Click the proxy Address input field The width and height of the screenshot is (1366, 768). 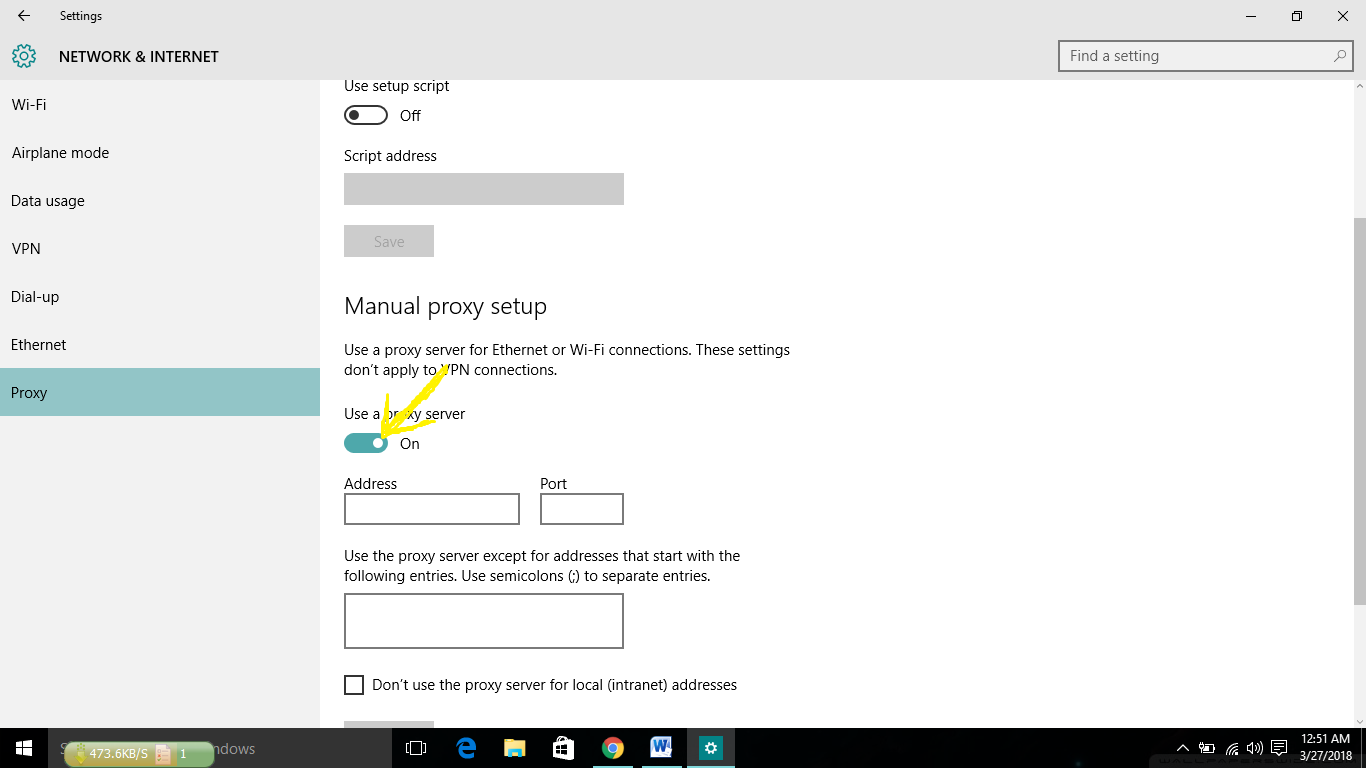[x=432, y=509]
